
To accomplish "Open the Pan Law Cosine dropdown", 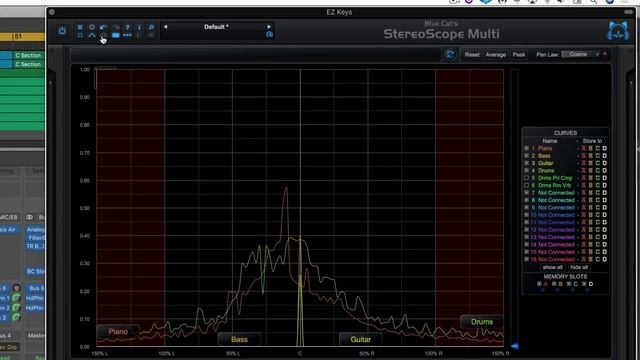I will click(580, 54).
